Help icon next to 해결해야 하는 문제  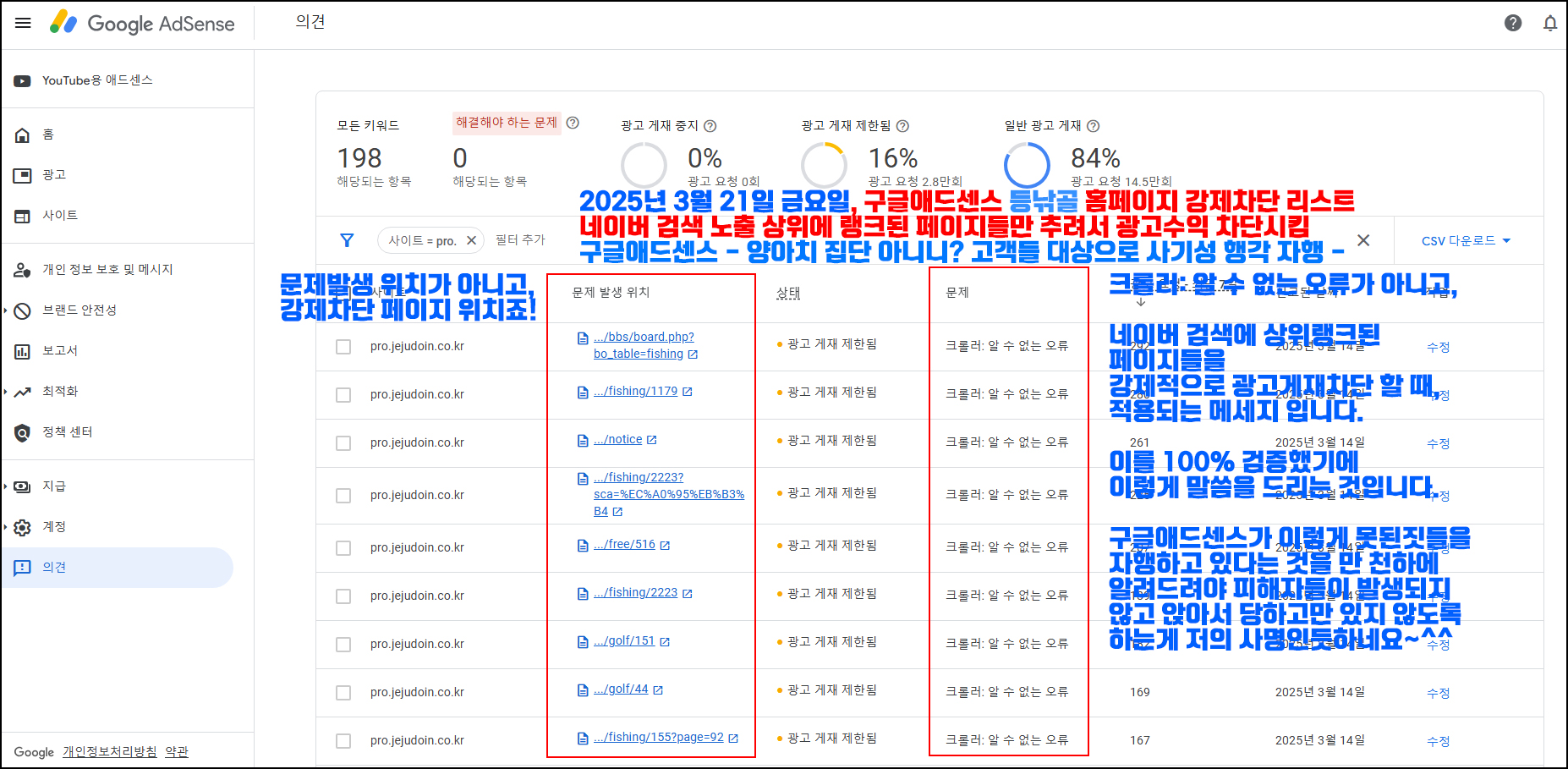click(x=573, y=123)
